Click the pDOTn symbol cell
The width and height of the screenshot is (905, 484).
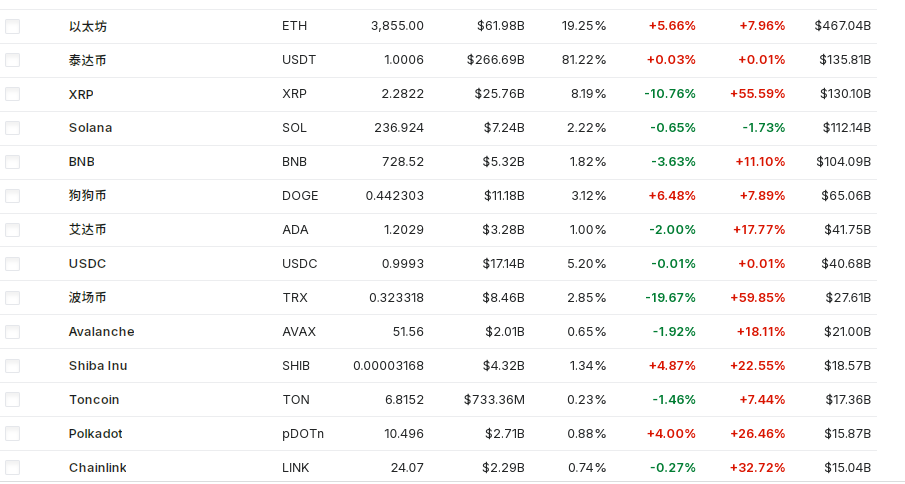[303, 434]
